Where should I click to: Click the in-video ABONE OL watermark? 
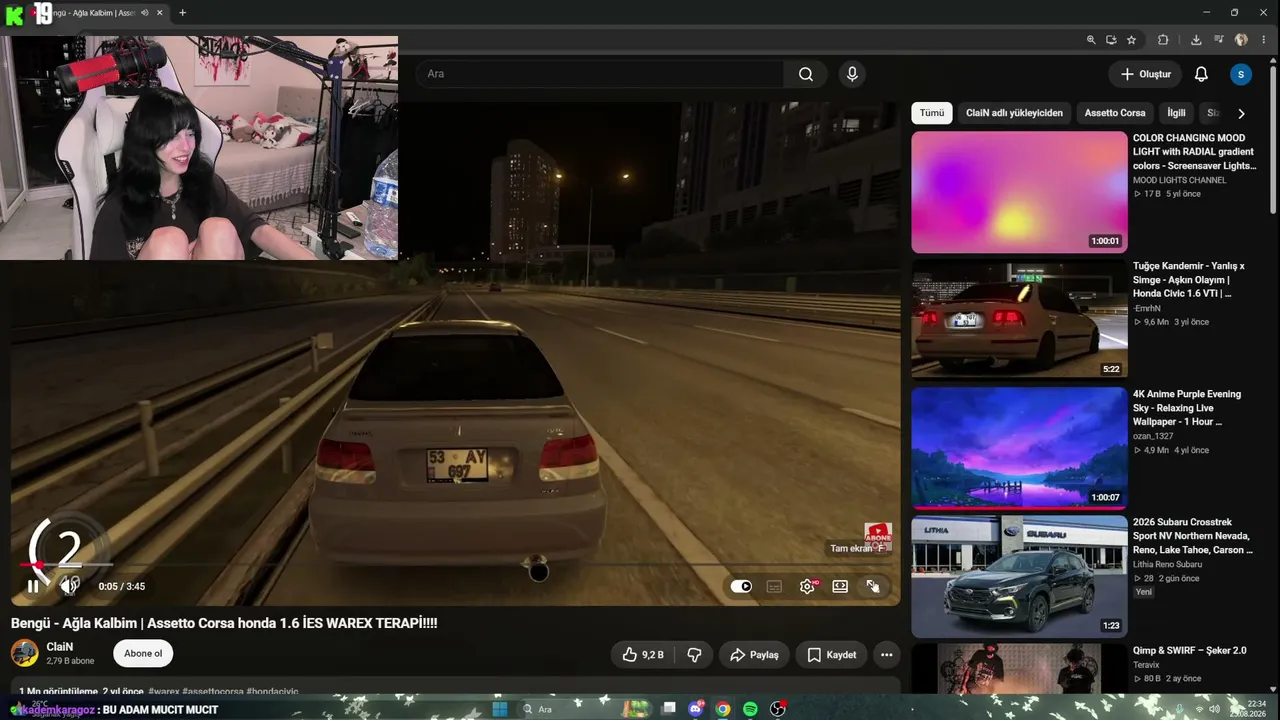click(x=878, y=535)
